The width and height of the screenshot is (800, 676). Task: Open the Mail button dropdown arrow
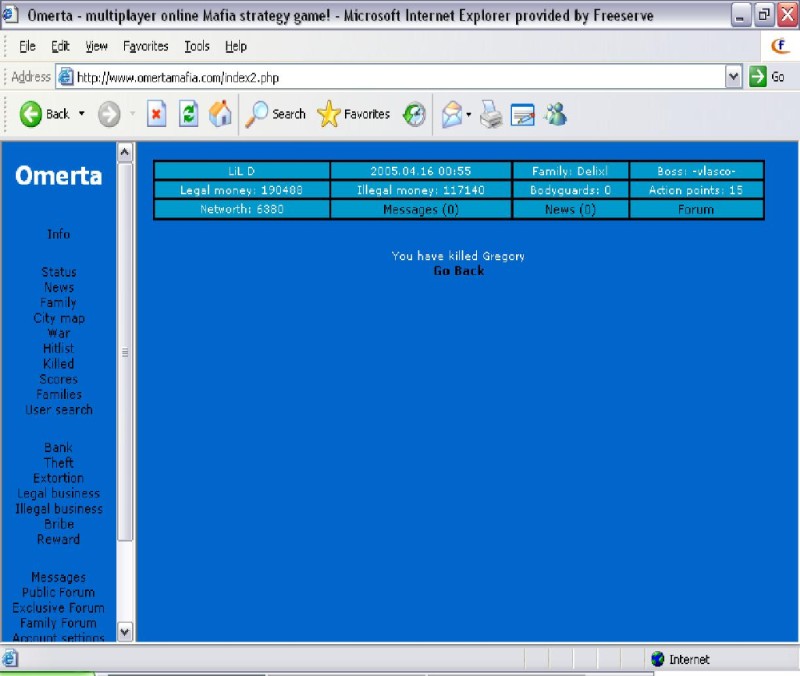click(468, 114)
